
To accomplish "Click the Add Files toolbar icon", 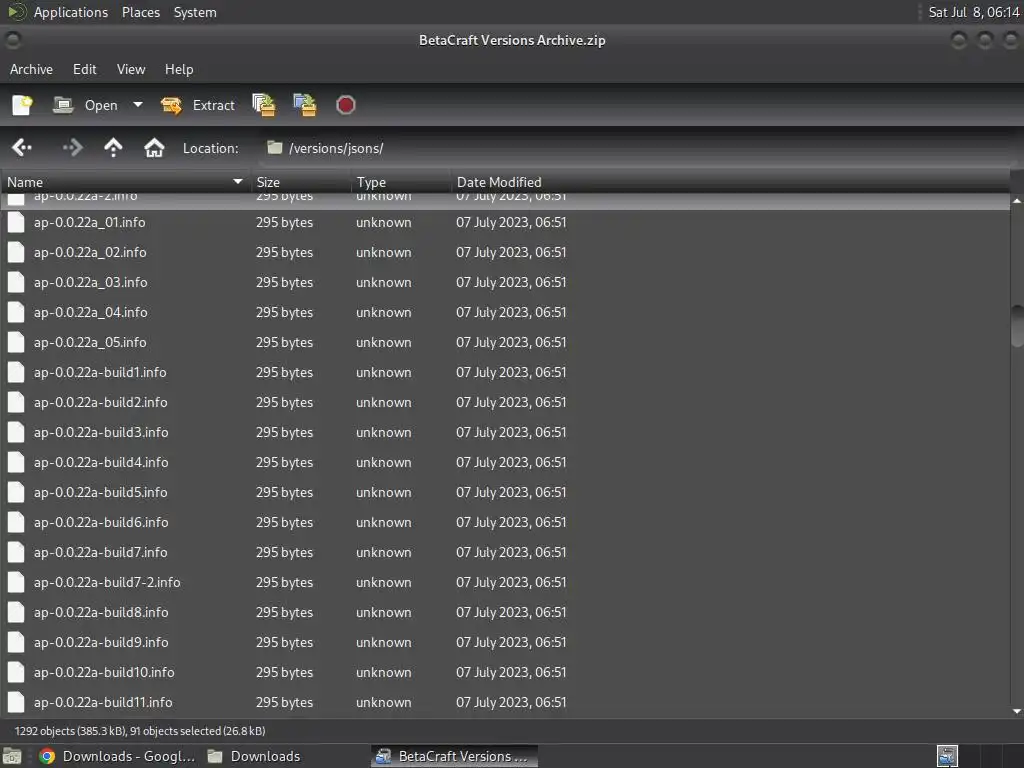I will pos(264,105).
